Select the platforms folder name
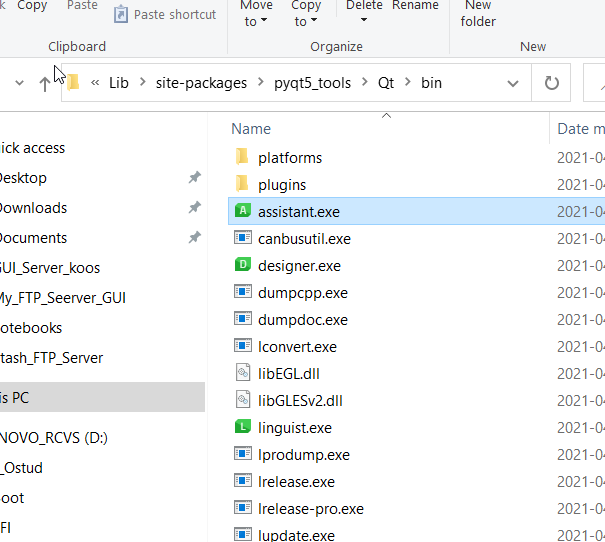Image resolution: width=605 pixels, height=542 pixels. point(290,158)
